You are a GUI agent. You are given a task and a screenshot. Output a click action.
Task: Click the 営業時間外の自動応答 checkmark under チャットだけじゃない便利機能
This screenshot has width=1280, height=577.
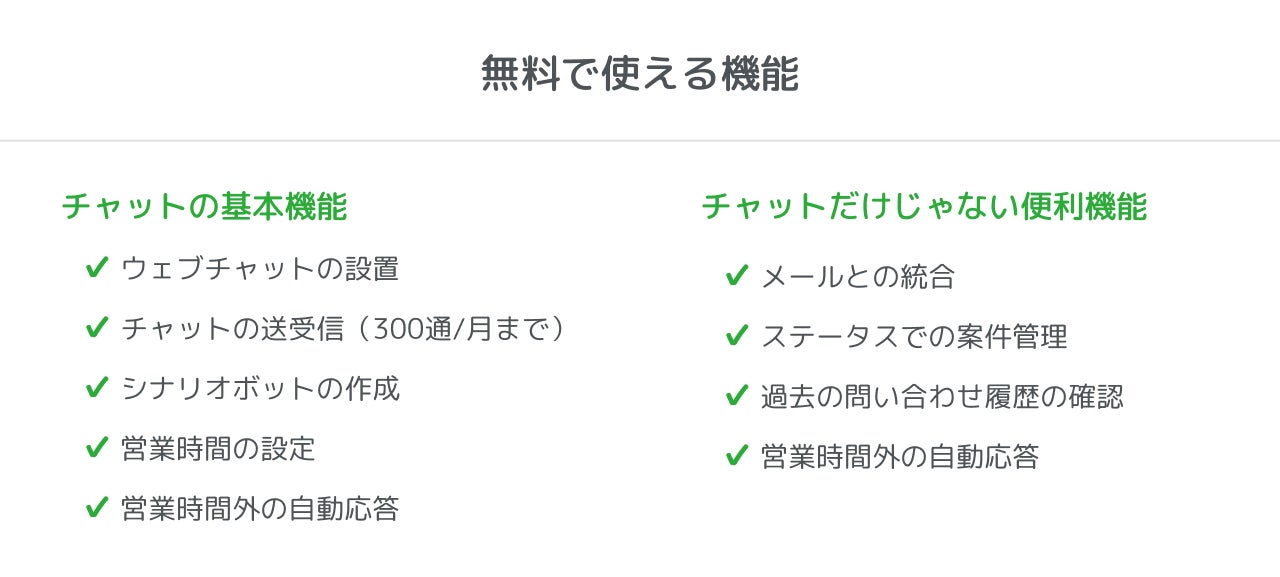[737, 456]
